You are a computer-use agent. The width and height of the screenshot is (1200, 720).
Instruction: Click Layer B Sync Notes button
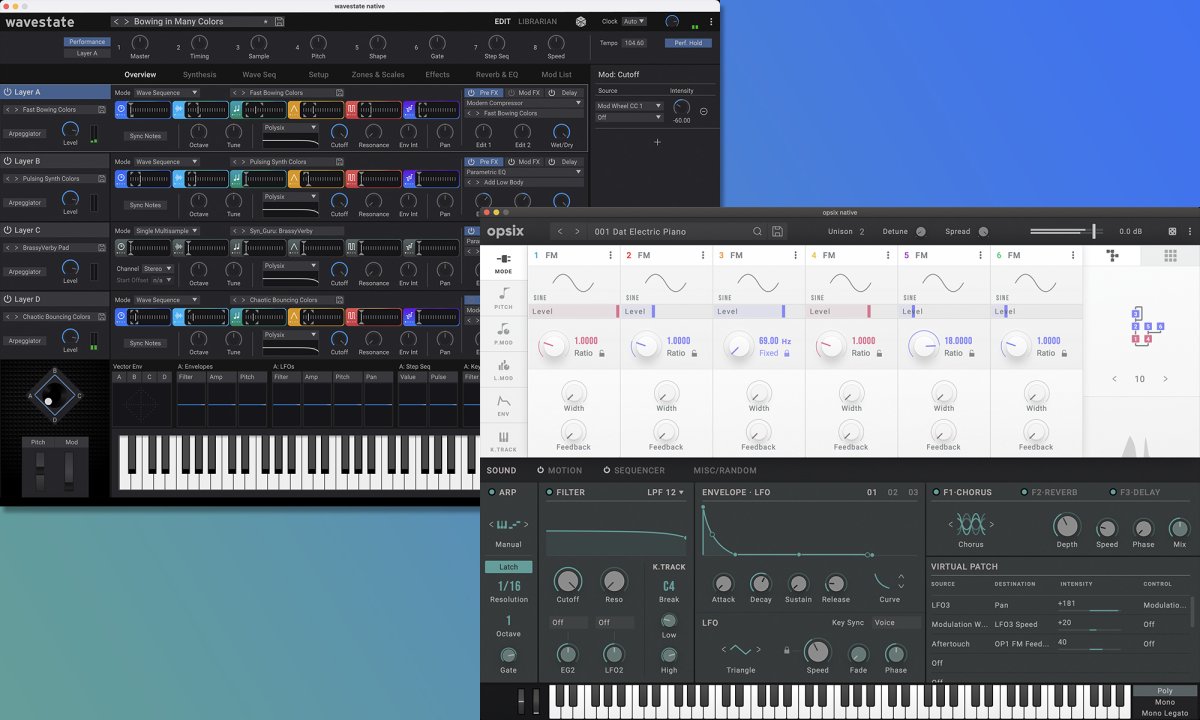145,205
